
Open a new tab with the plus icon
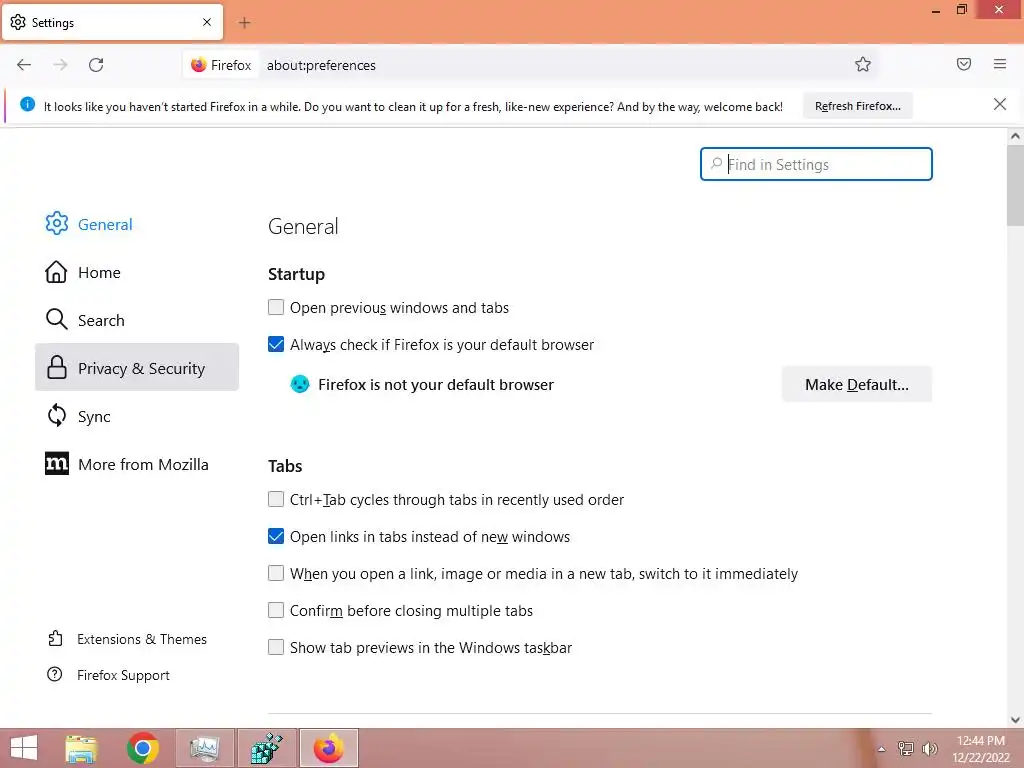coord(244,23)
